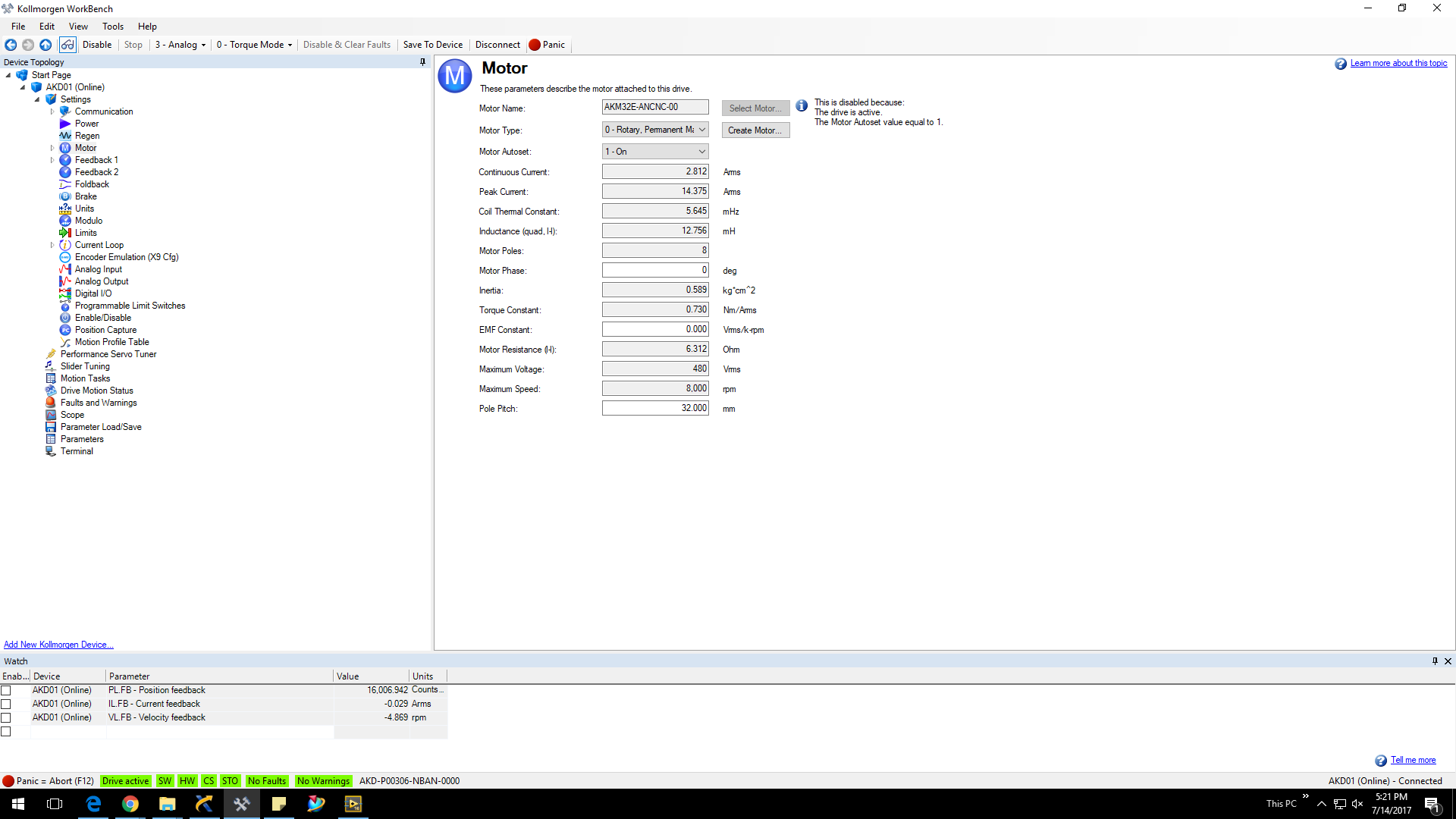The height and width of the screenshot is (819, 1456).
Task: Open the Terminal icon
Action: tap(51, 451)
